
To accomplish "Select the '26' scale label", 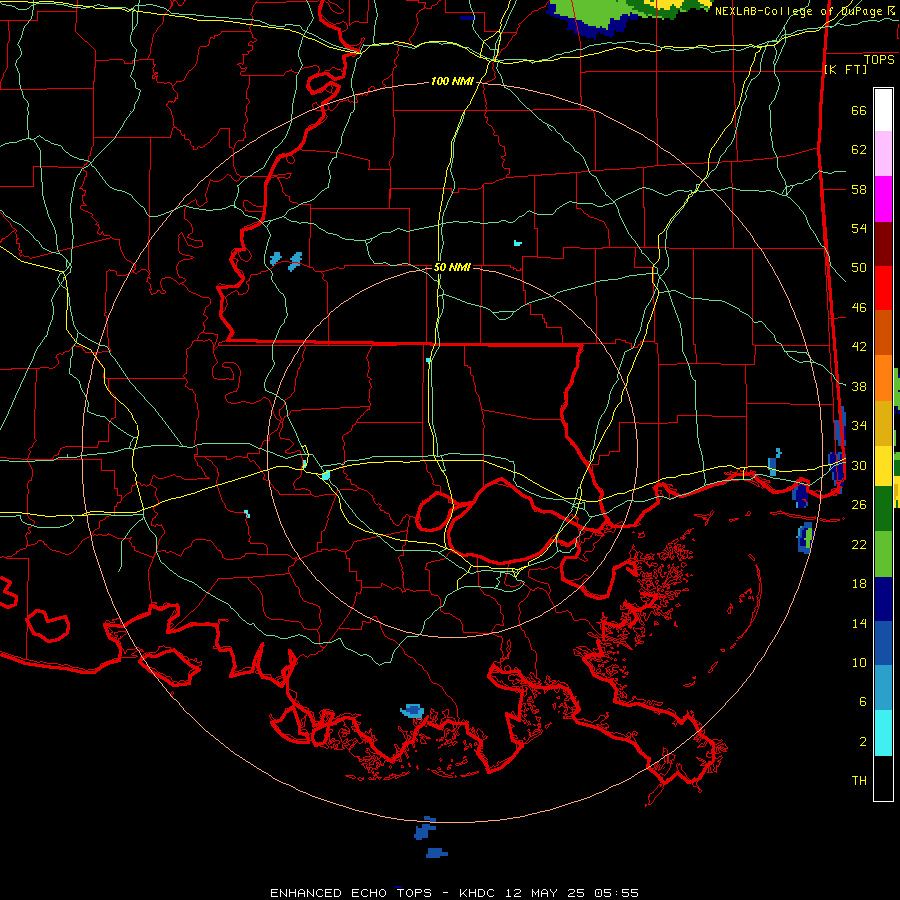I will click(859, 505).
